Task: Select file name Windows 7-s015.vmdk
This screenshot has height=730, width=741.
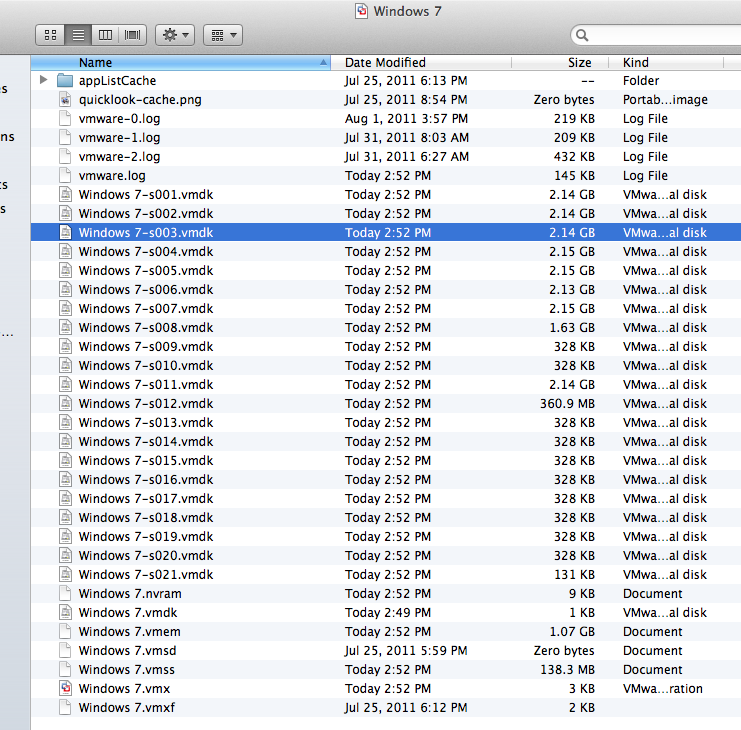Action: [146, 461]
